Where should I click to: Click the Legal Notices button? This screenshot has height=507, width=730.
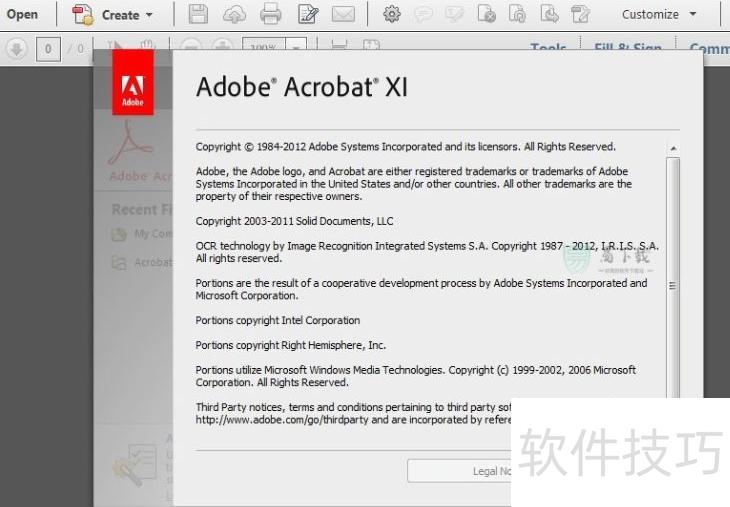coord(460,471)
